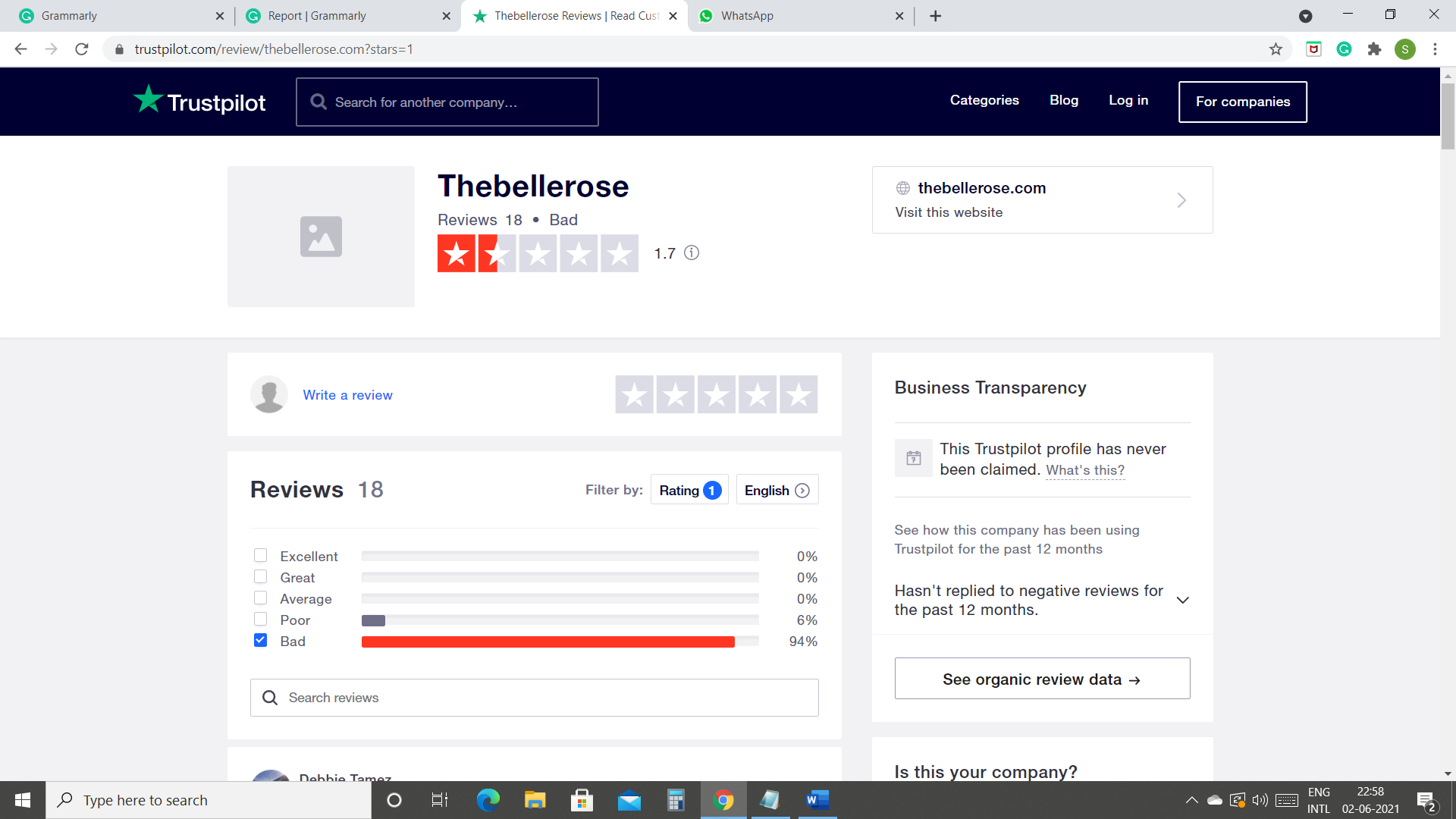This screenshot has width=1456, height=819.
Task: Click the browser address bar URL
Action: tap(274, 49)
